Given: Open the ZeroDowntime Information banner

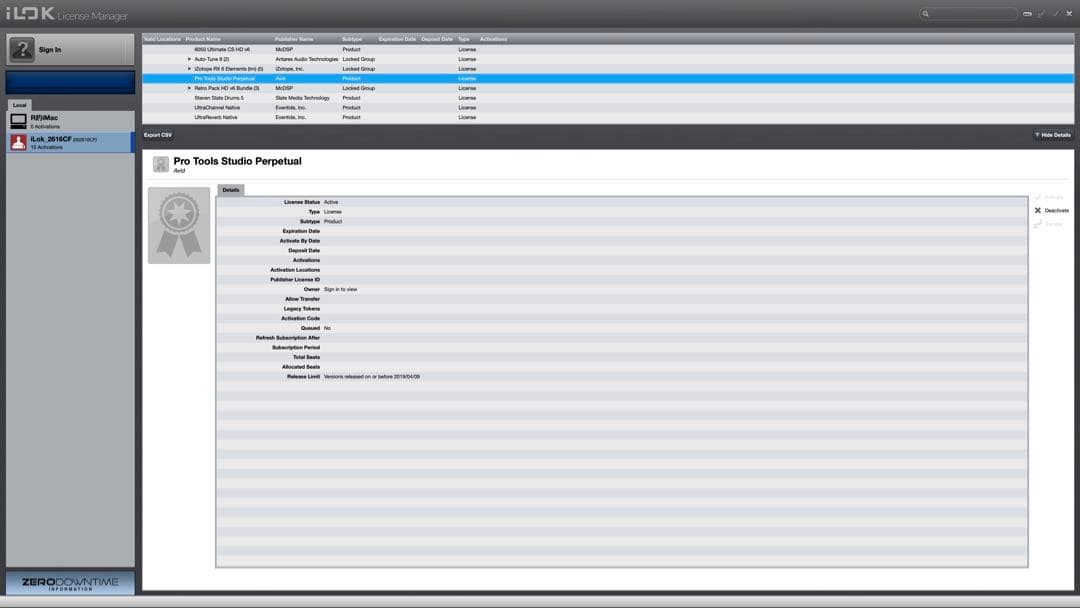Looking at the screenshot, I should pos(70,583).
